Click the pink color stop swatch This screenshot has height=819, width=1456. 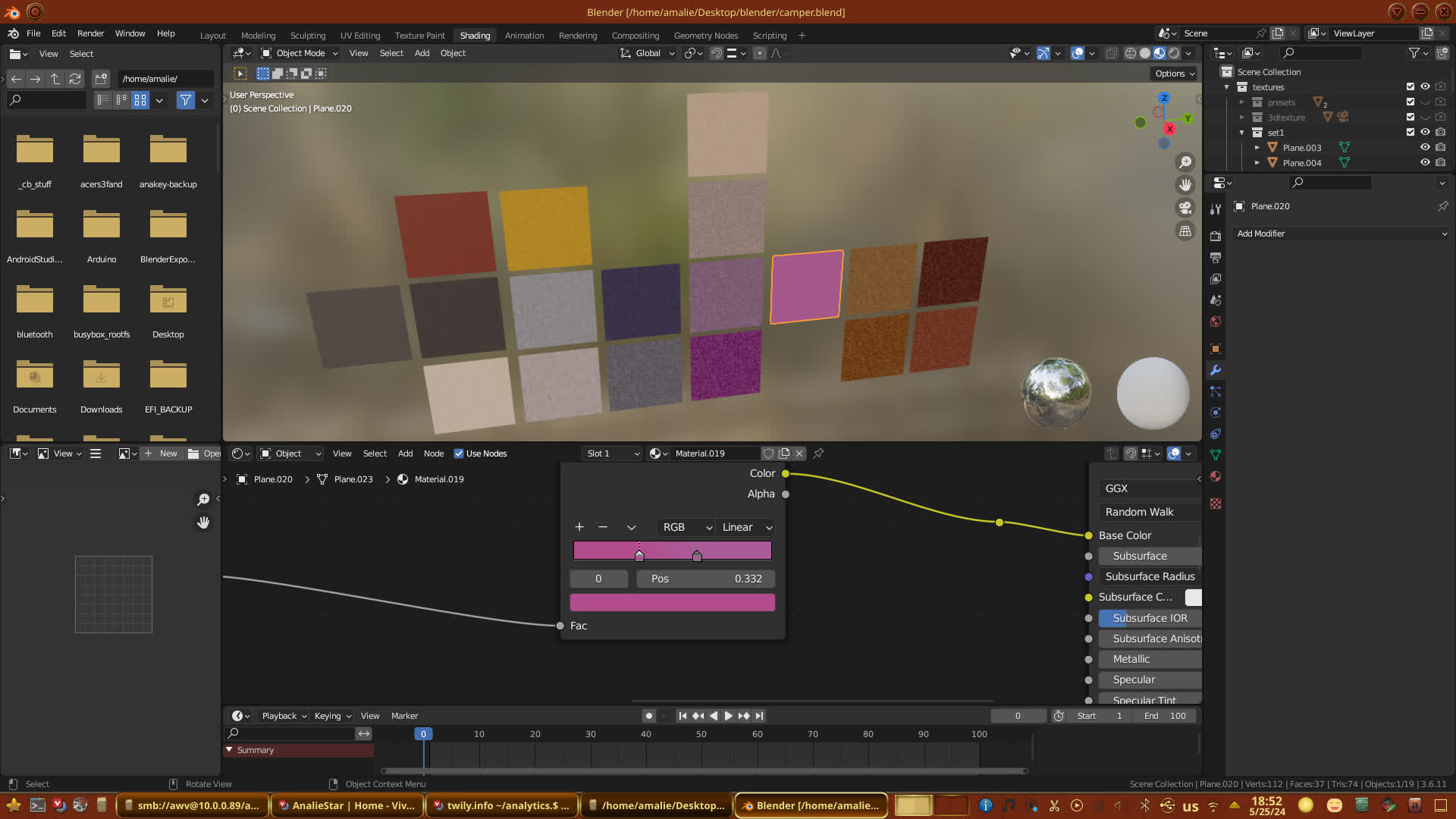pos(672,602)
